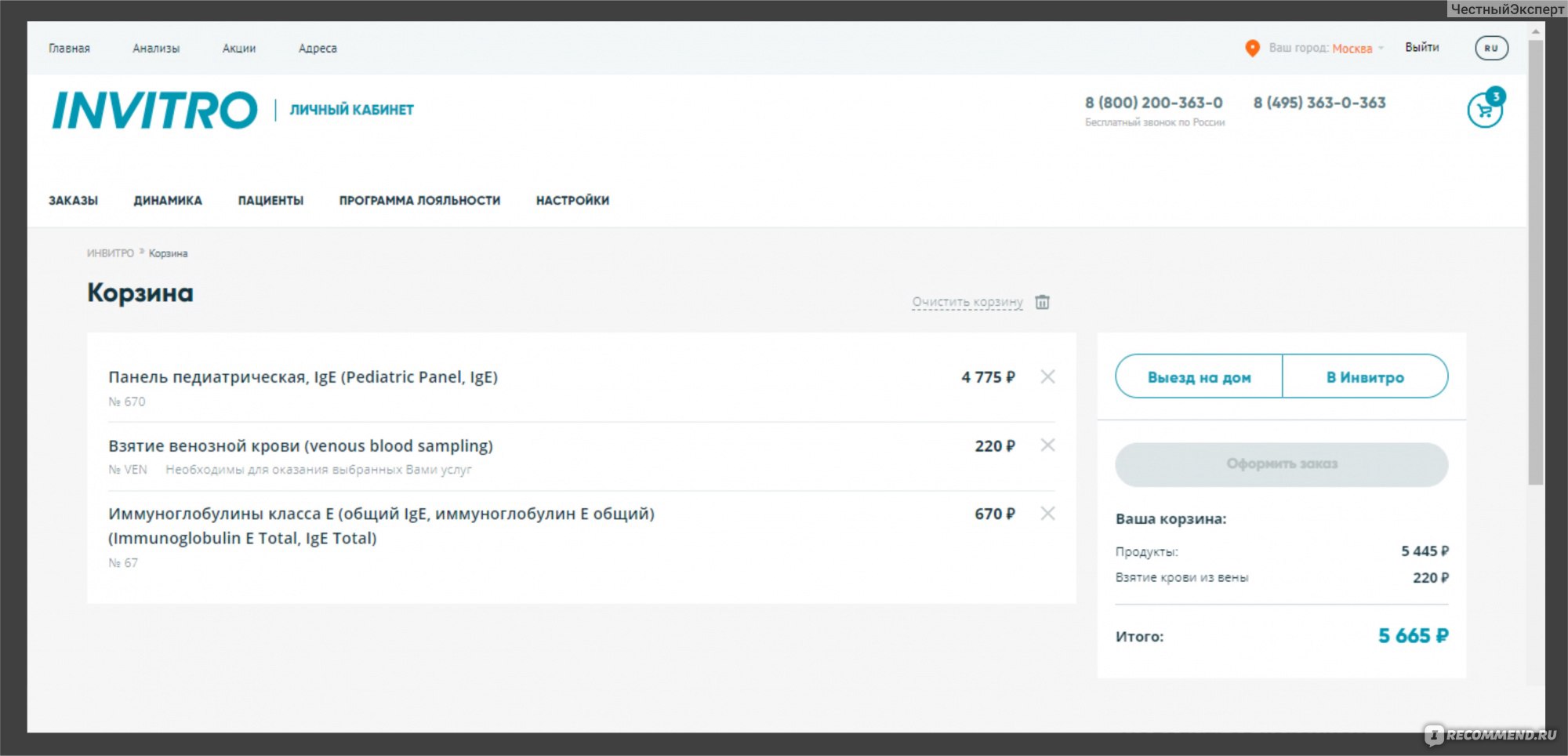The width and height of the screenshot is (1568, 756).
Task: Click the Необходимы для оказания выбранных услуг note
Action: pyautogui.click(x=318, y=470)
